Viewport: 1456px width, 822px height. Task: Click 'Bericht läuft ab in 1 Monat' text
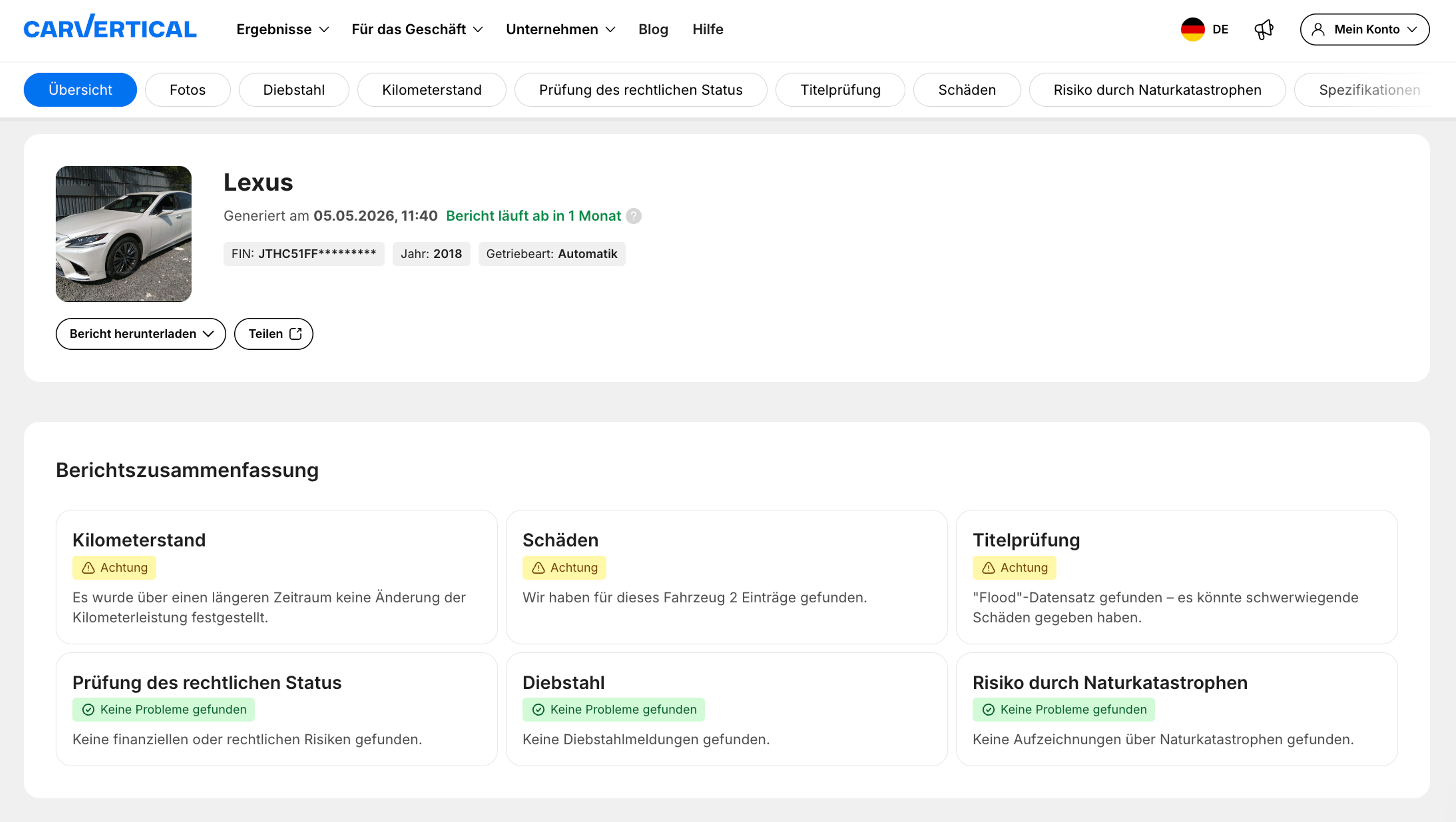click(x=533, y=216)
